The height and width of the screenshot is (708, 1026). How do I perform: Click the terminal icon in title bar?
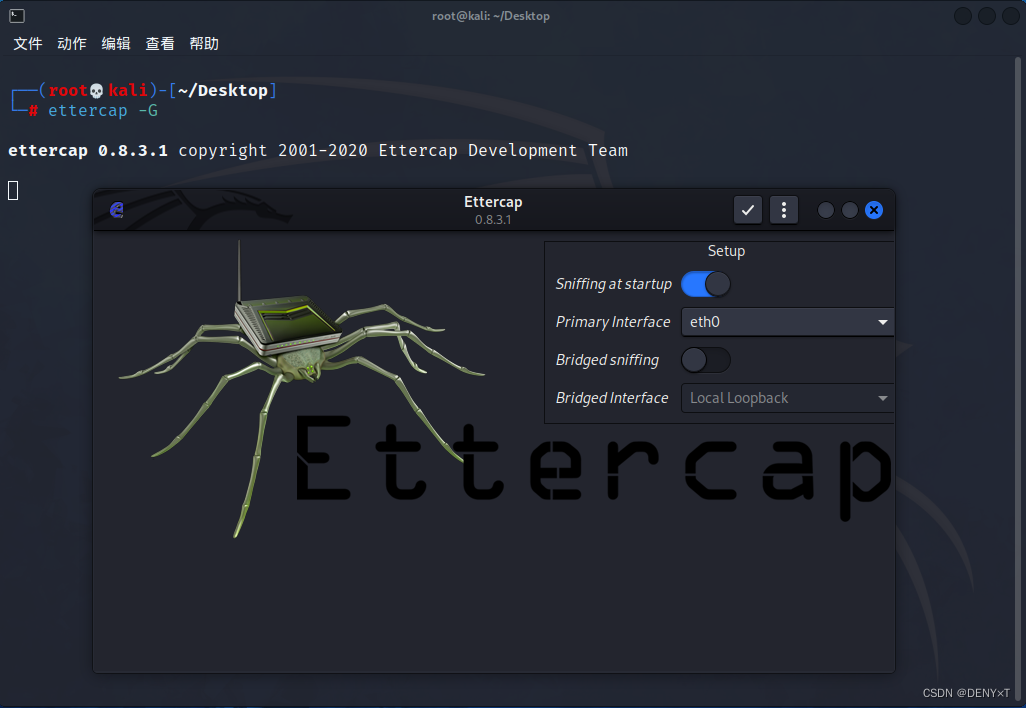(x=17, y=16)
